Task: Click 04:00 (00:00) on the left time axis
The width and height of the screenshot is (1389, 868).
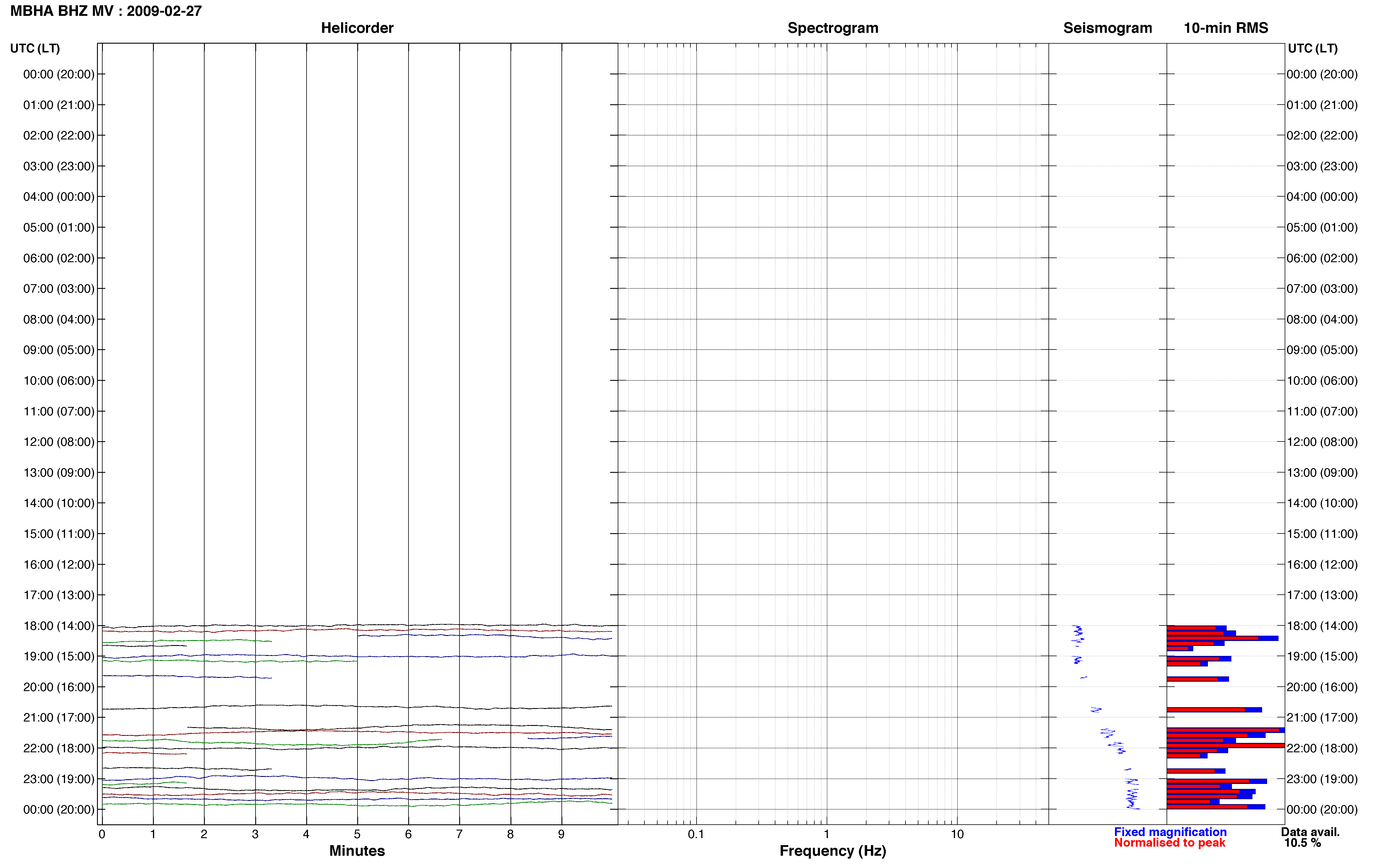Action: click(x=59, y=196)
